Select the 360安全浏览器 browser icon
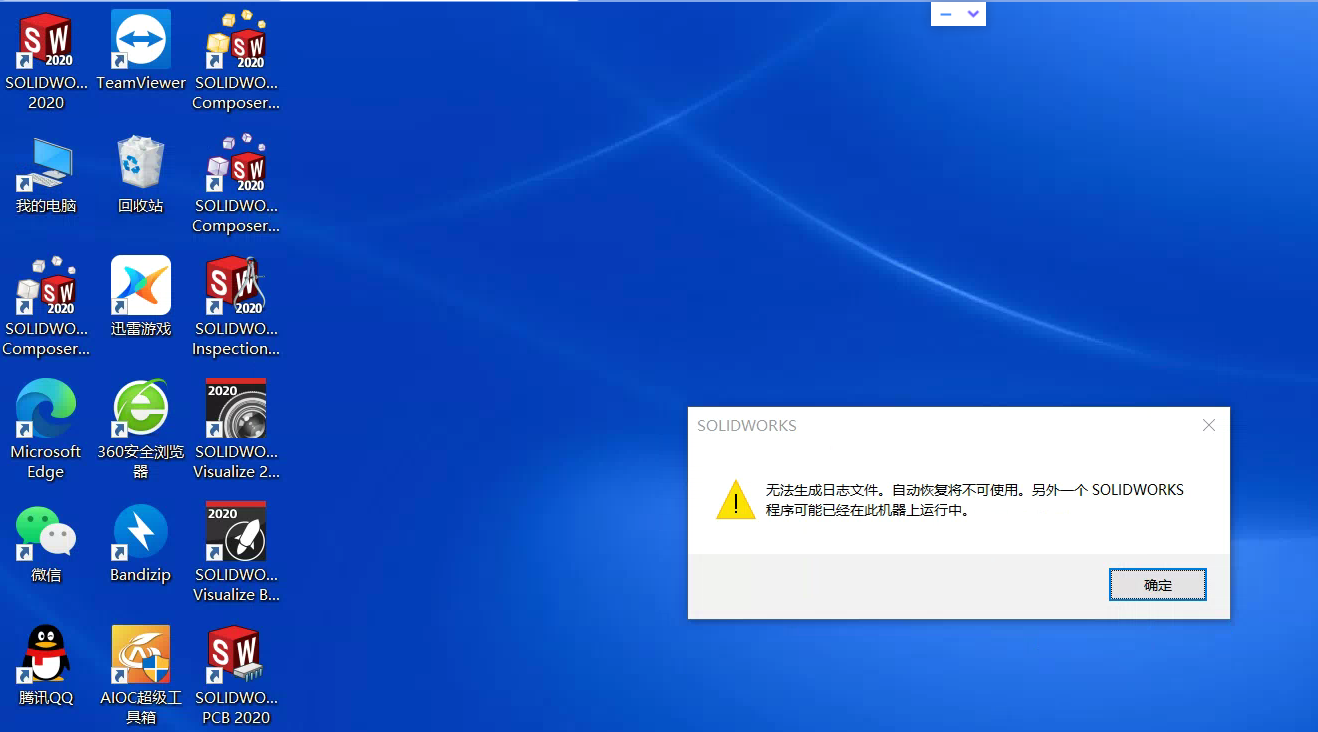The width and height of the screenshot is (1318, 732). 141,409
